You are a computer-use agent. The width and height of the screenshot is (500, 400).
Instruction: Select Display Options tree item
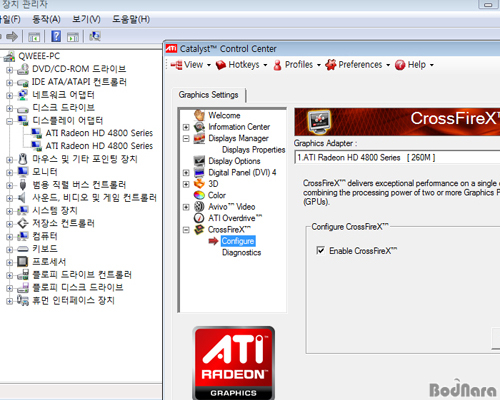(x=234, y=161)
